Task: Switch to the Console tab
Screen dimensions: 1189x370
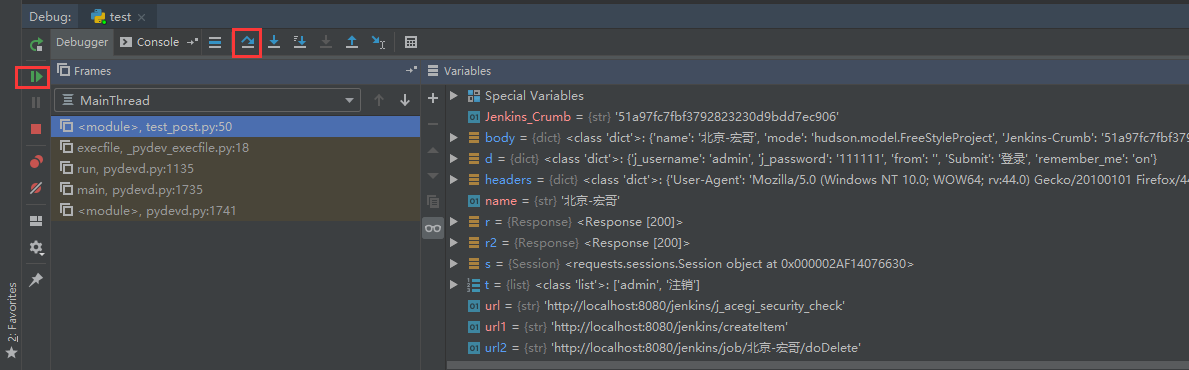Action: click(149, 42)
